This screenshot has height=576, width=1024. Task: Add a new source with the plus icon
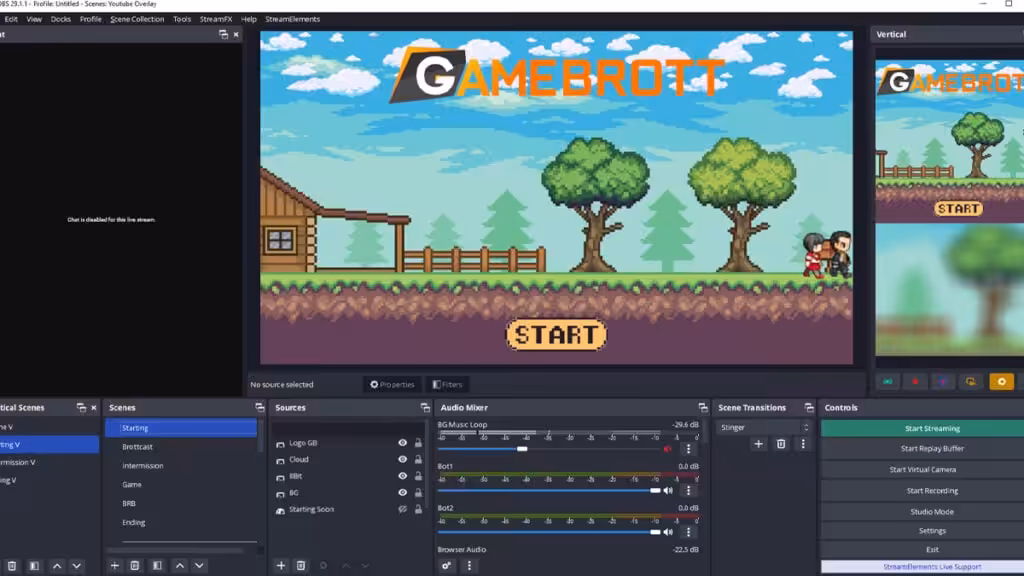click(281, 566)
